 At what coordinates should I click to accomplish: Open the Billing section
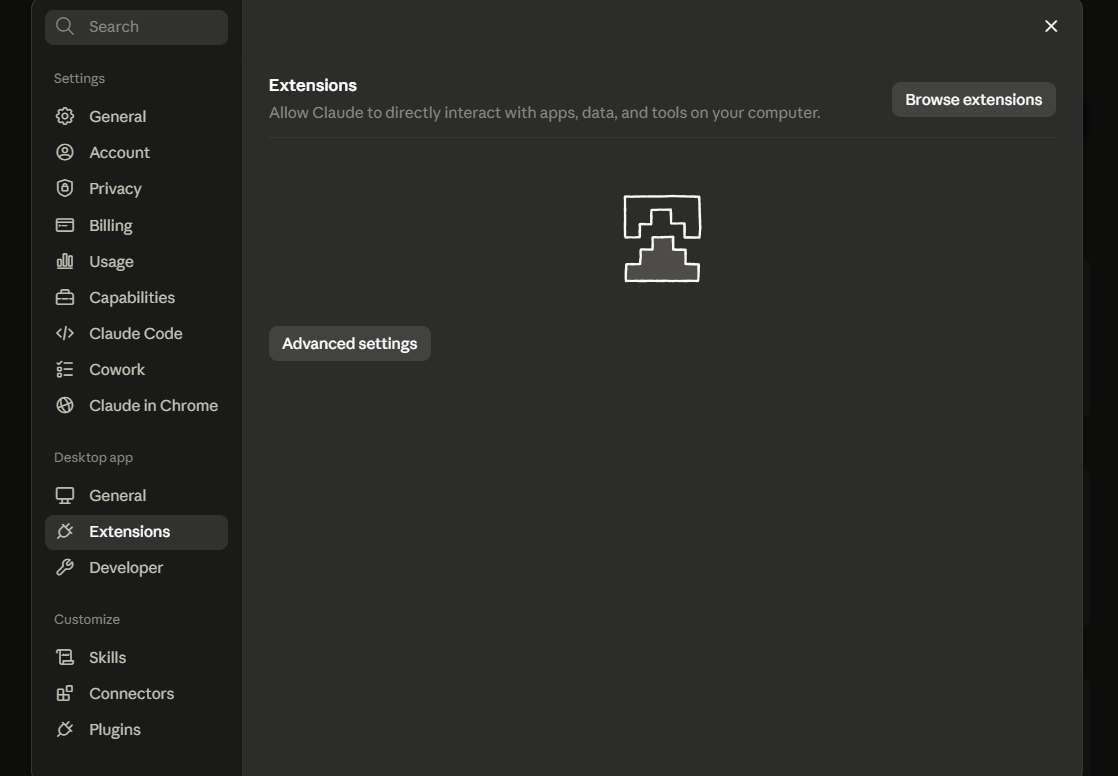click(x=136, y=225)
